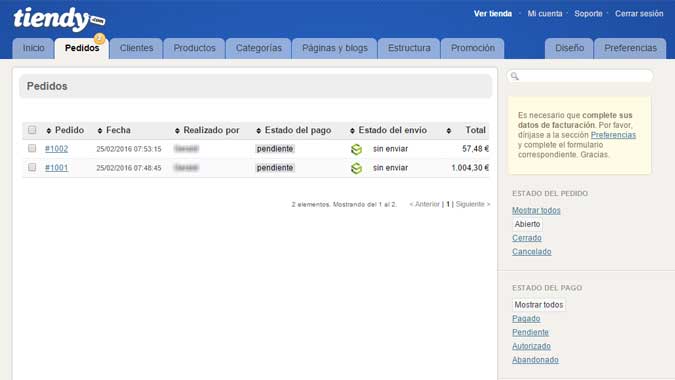Open order #1001 link
Viewport: 675px width, 380px height.
(x=56, y=168)
